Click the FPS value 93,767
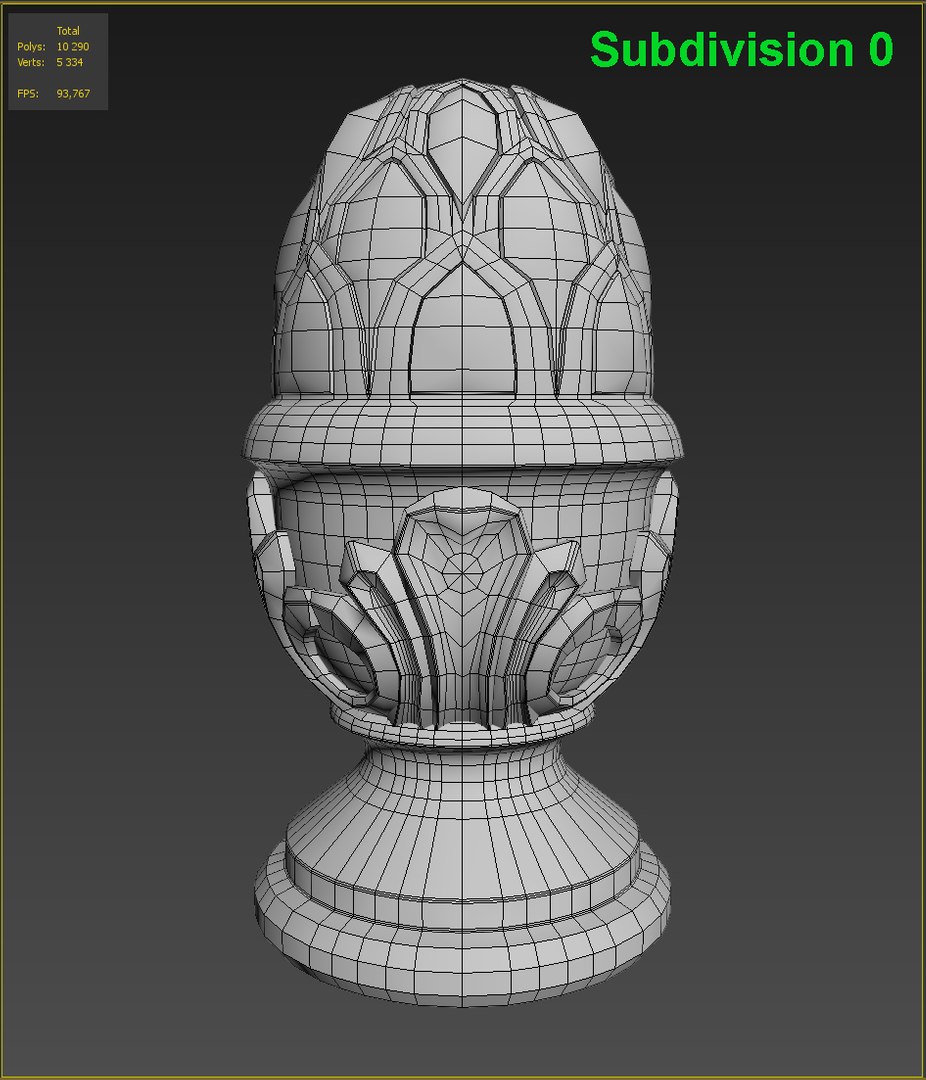Screen dimensions: 926x1080 point(73,94)
